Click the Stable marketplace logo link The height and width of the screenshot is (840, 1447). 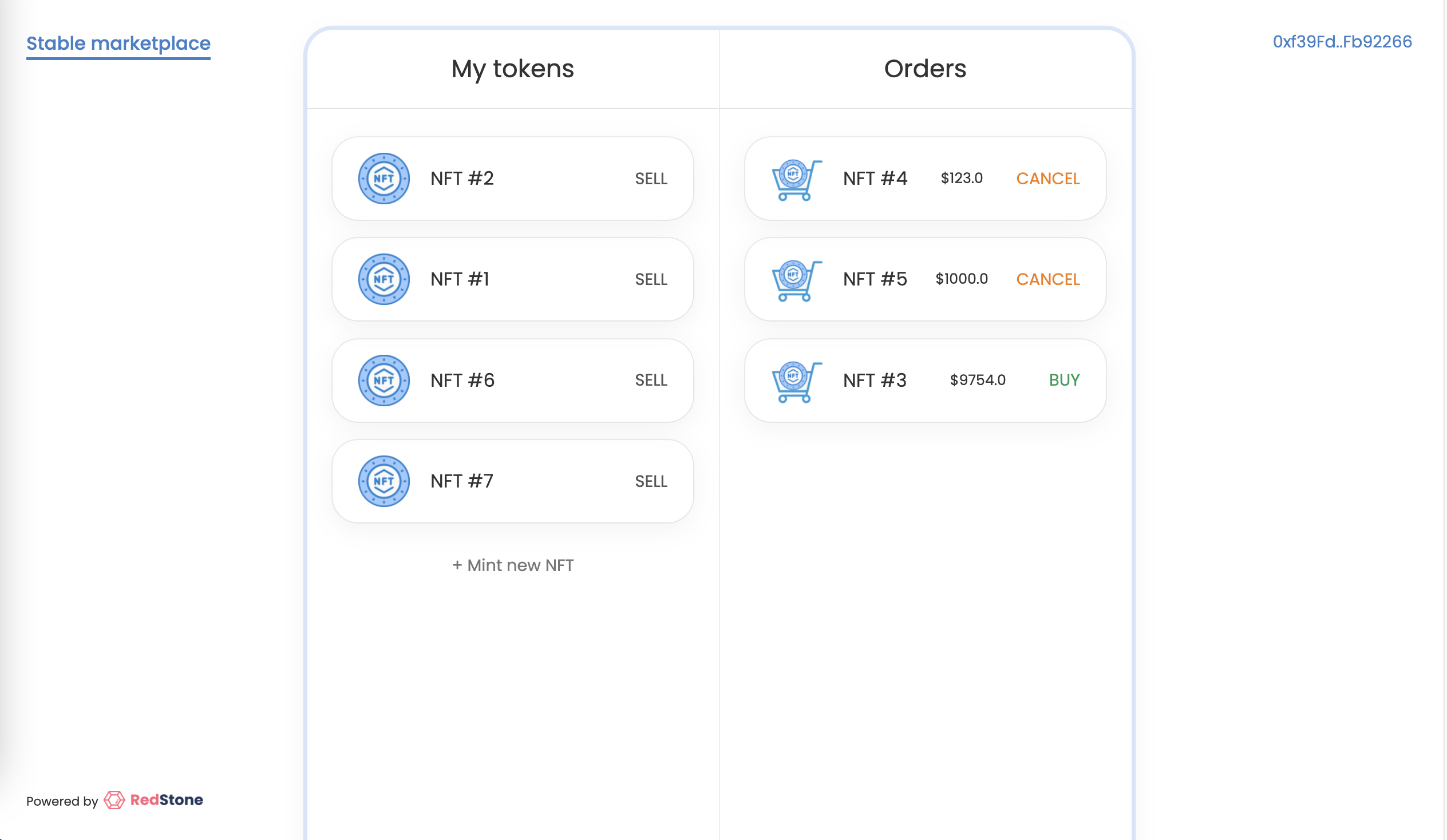point(118,43)
